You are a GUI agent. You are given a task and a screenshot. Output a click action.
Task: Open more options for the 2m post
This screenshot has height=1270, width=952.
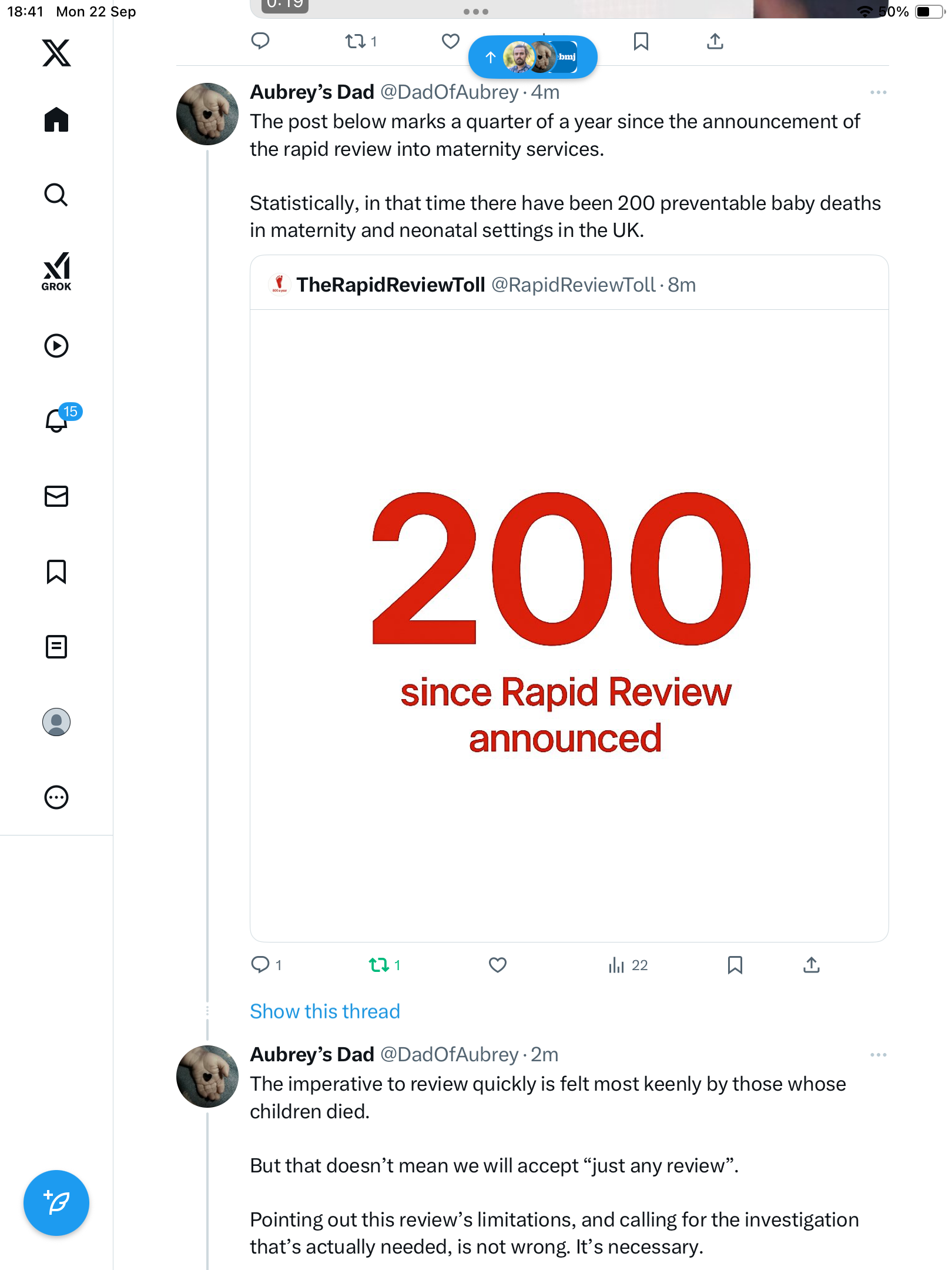coord(878,1055)
